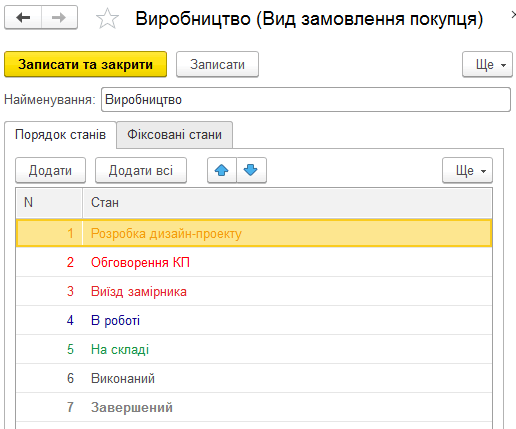The width and height of the screenshot is (516, 429).
Task: Click number cell '7' in the N column
Action: point(49,407)
